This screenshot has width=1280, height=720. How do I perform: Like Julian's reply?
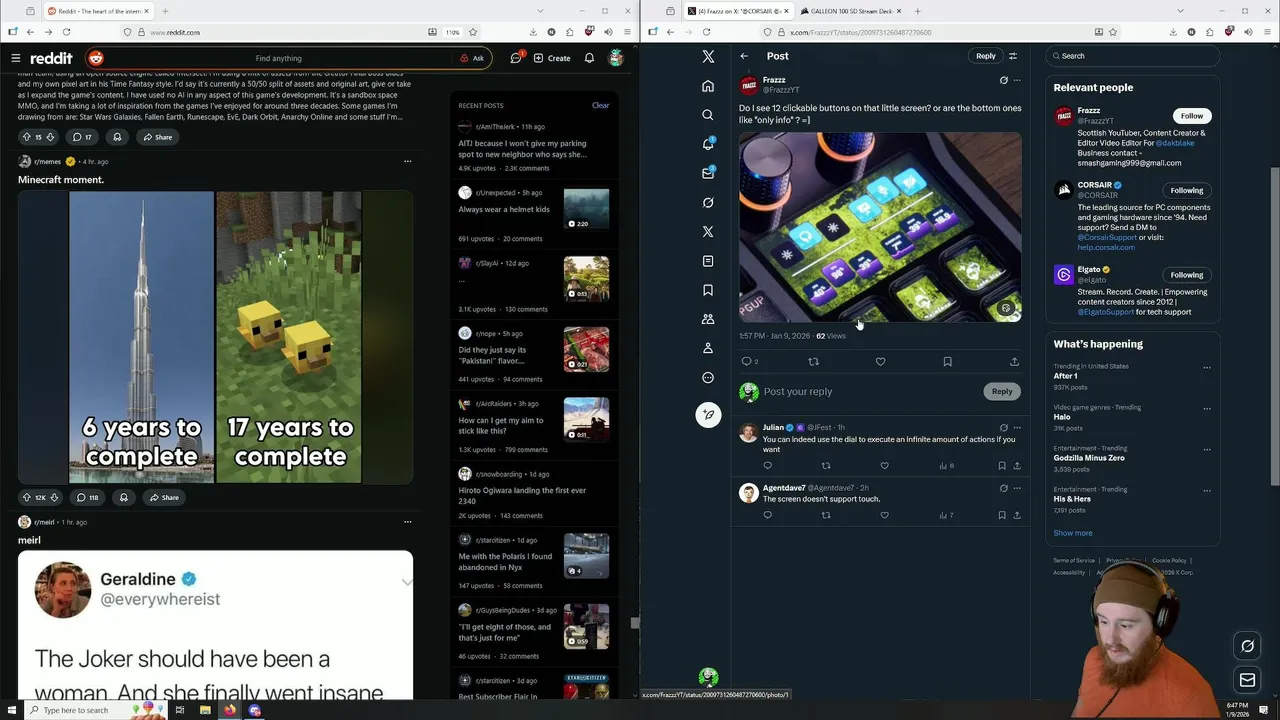point(885,466)
